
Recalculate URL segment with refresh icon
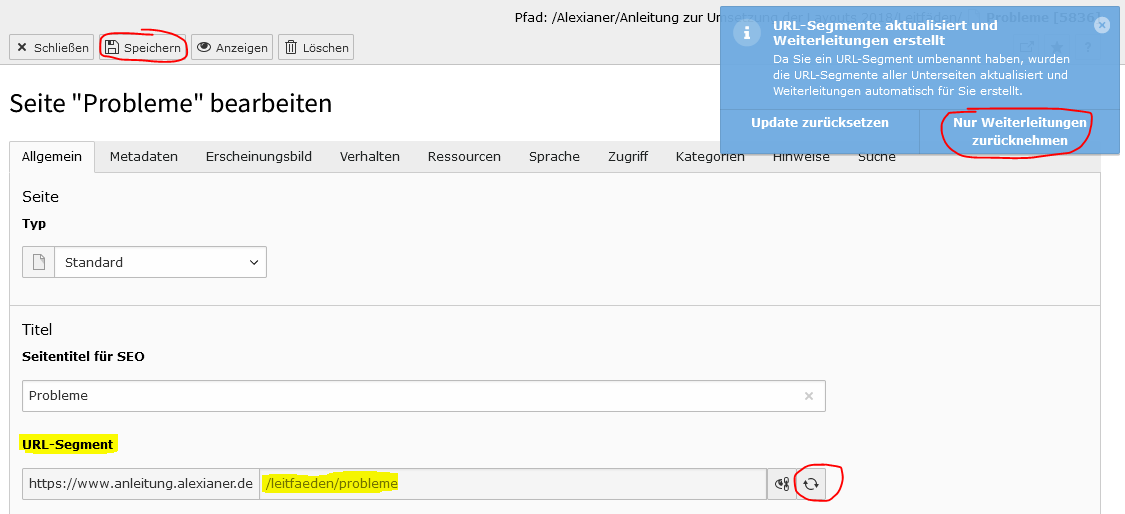(x=811, y=485)
